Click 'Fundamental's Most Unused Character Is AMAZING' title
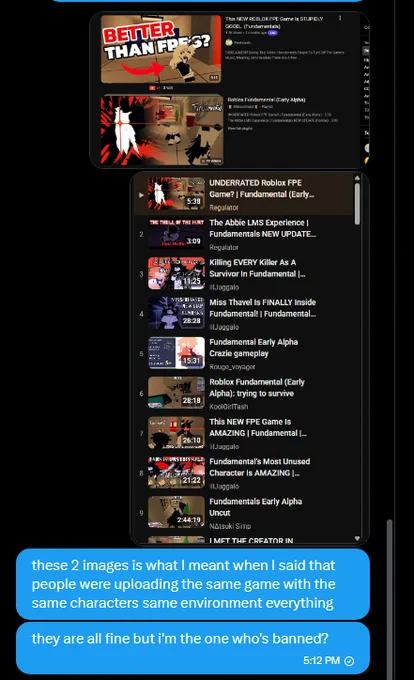 coord(259,467)
